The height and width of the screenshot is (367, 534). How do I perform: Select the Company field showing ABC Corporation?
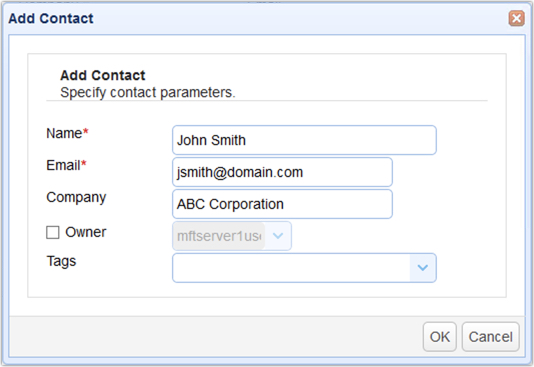coord(282,204)
